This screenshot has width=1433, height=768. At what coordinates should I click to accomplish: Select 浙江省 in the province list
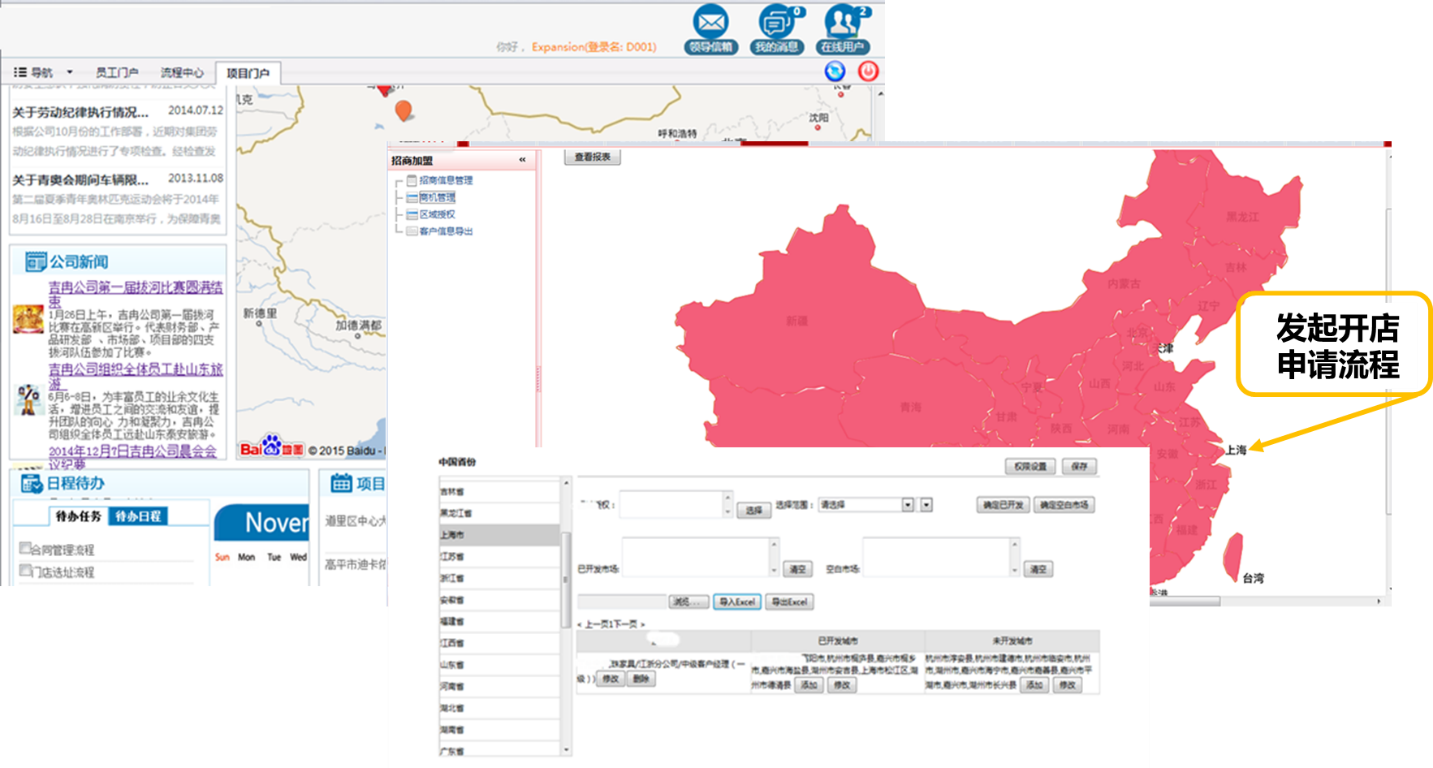pyautogui.click(x=498, y=578)
